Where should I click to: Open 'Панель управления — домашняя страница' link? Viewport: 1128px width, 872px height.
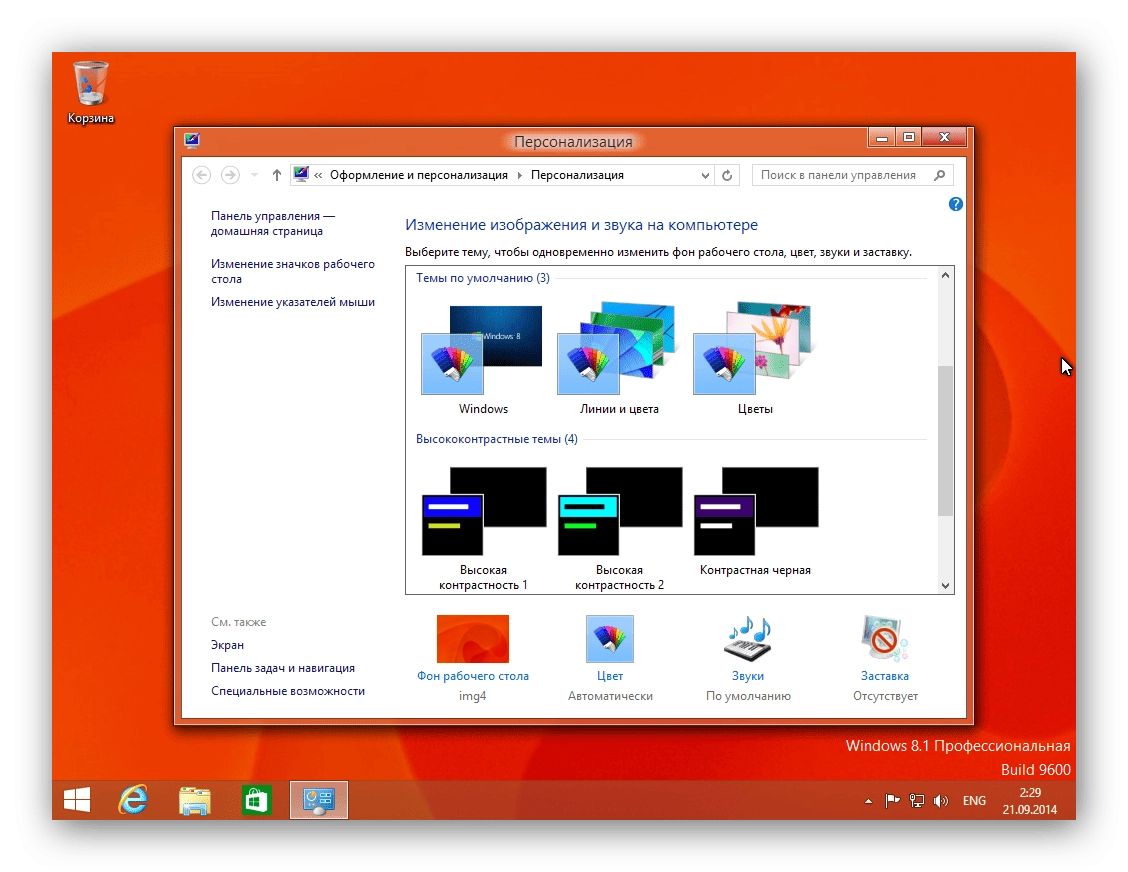coord(273,223)
